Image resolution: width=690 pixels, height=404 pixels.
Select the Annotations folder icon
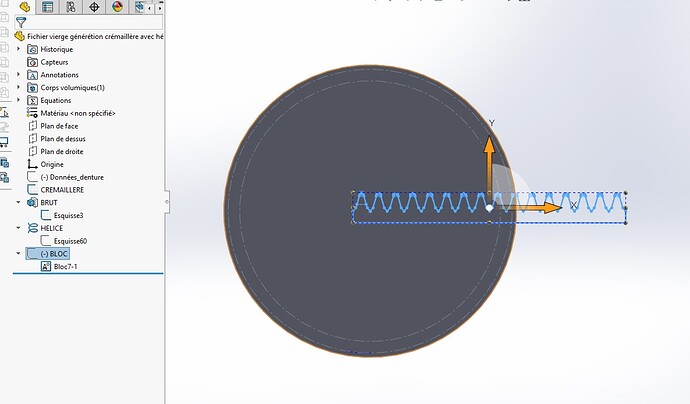[33, 75]
